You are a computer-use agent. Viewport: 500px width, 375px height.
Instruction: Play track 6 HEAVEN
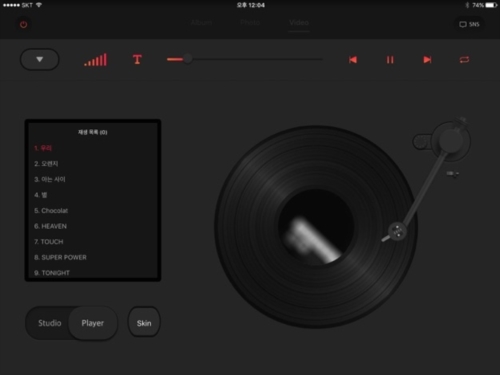[x=50, y=226]
